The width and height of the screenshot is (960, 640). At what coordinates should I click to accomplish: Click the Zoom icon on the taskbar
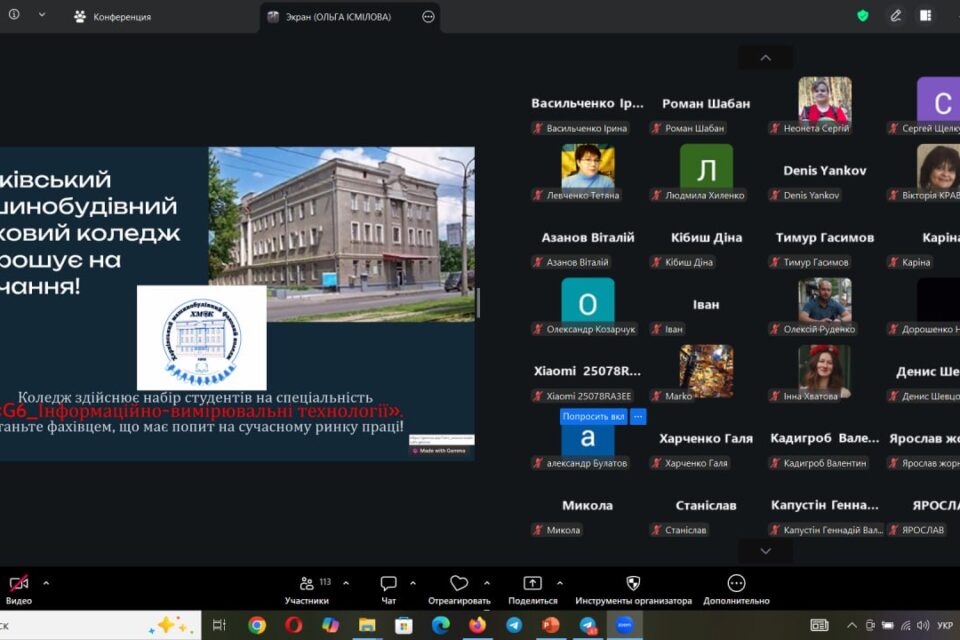click(624, 625)
